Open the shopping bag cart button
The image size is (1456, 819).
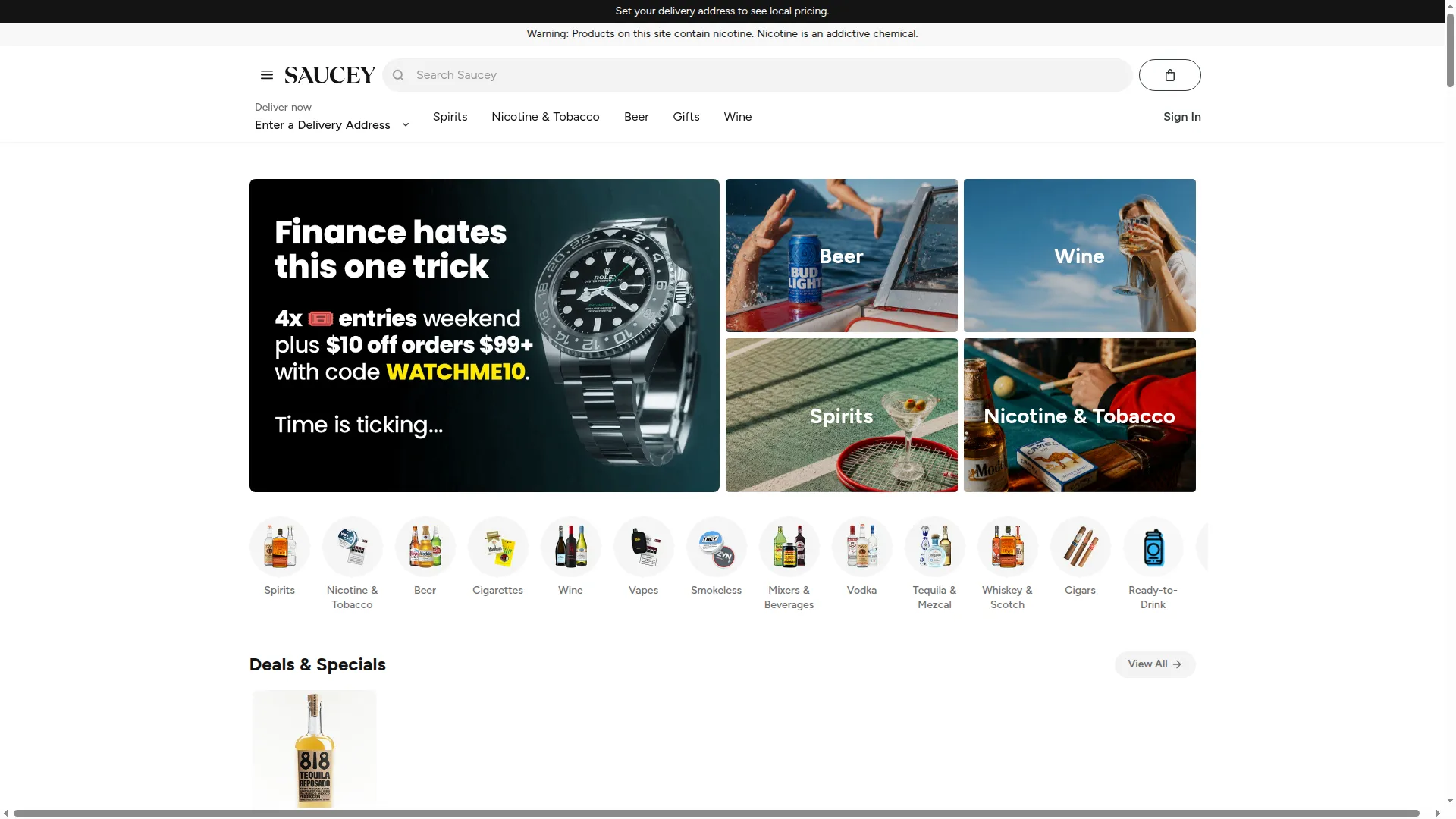pyautogui.click(x=1169, y=75)
